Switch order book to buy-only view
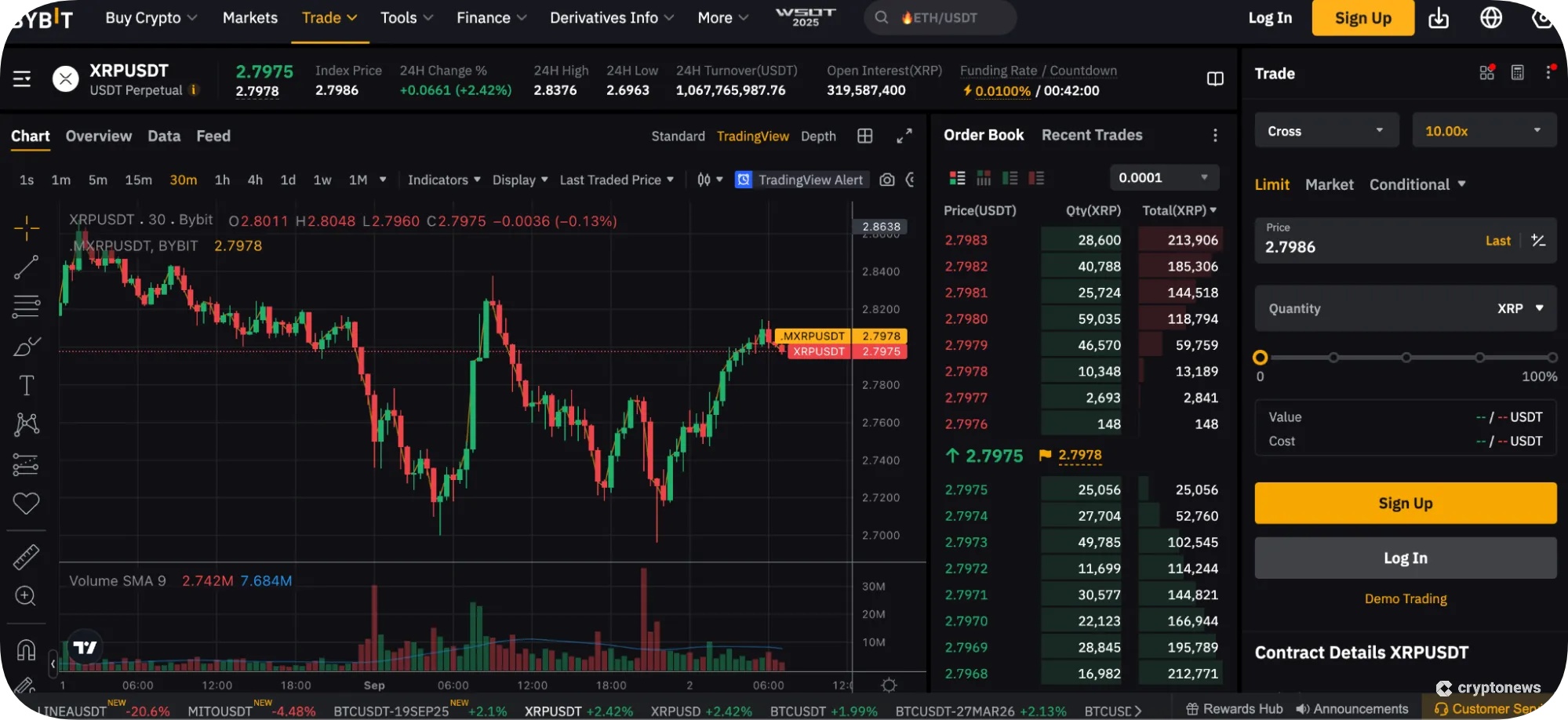1568x720 pixels. [x=1010, y=177]
